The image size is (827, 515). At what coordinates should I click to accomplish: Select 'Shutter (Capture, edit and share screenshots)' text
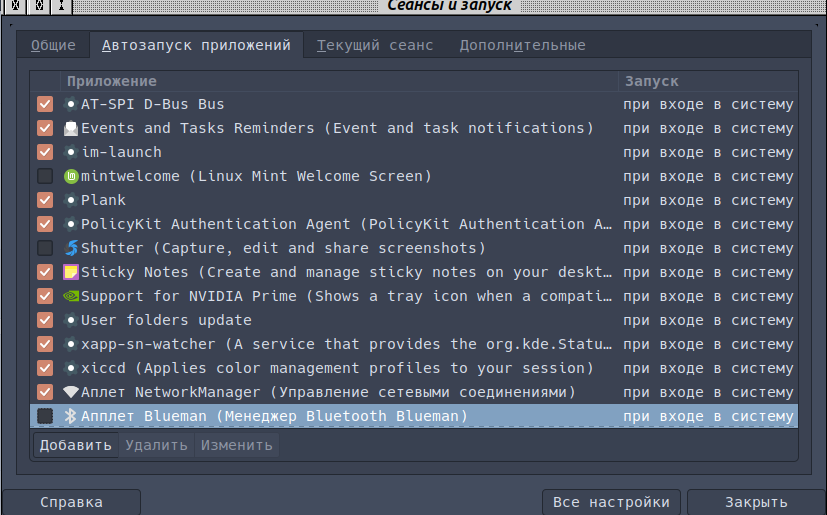pyautogui.click(x=283, y=248)
